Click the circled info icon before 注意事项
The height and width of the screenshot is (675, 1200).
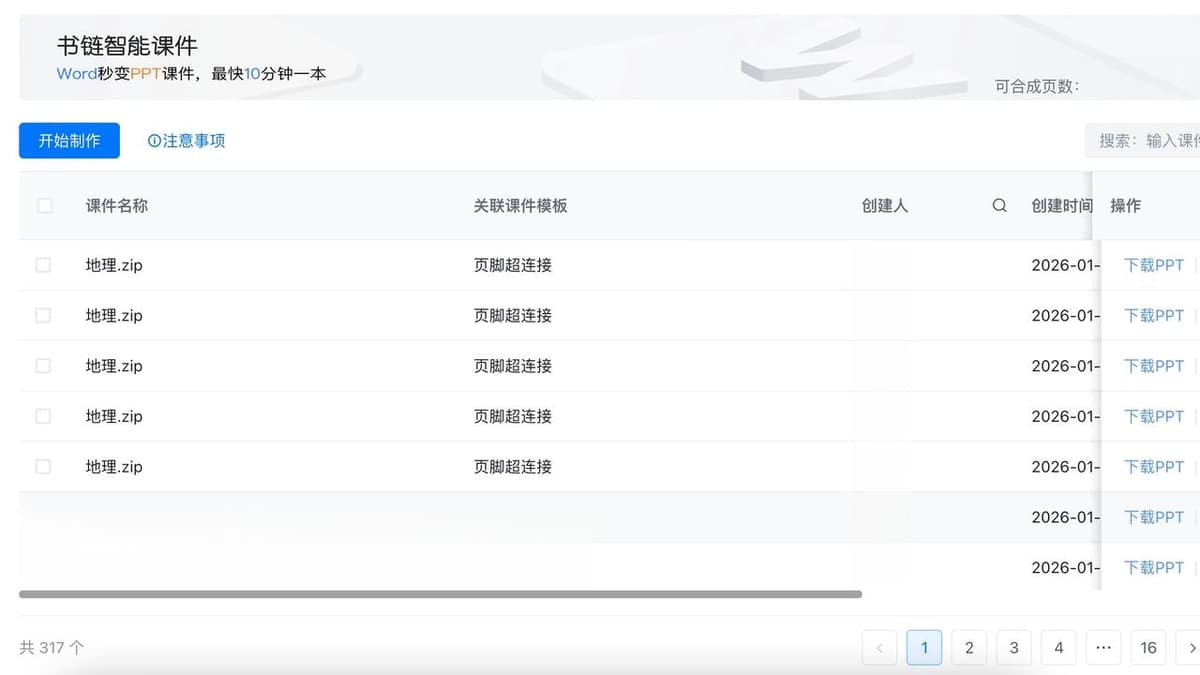pos(152,141)
